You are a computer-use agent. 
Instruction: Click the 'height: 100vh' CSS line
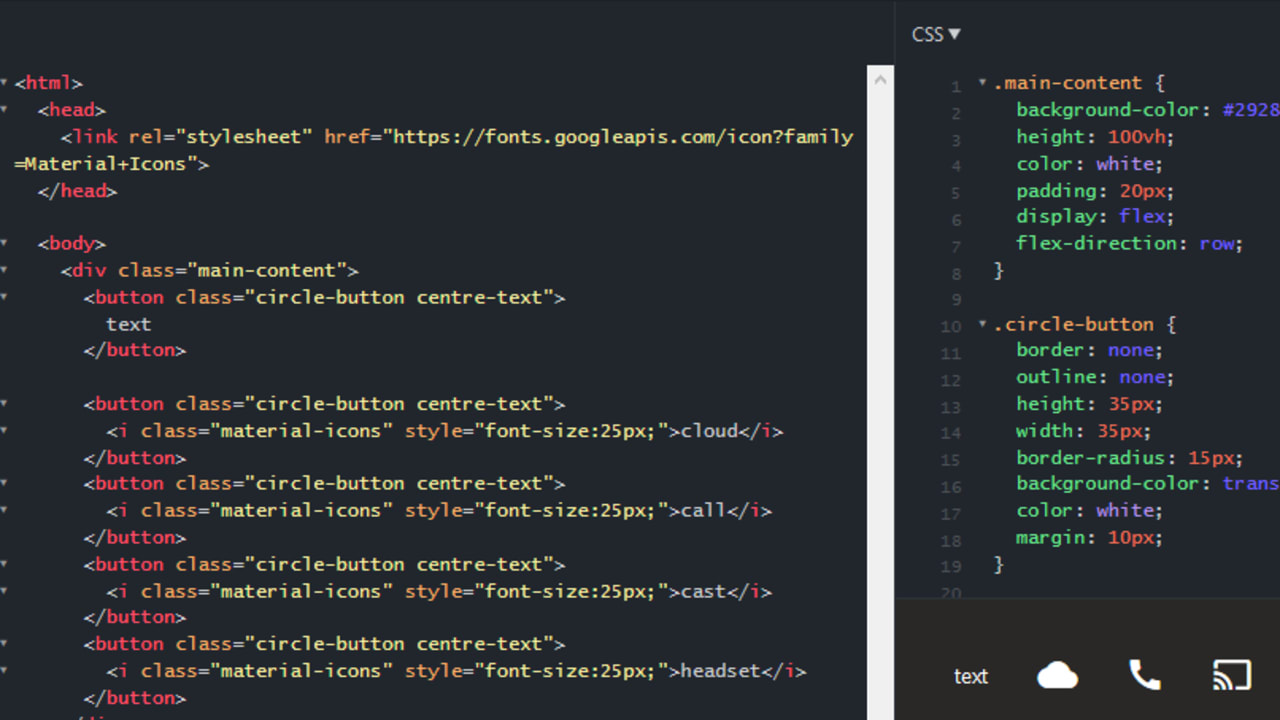[1095, 137]
